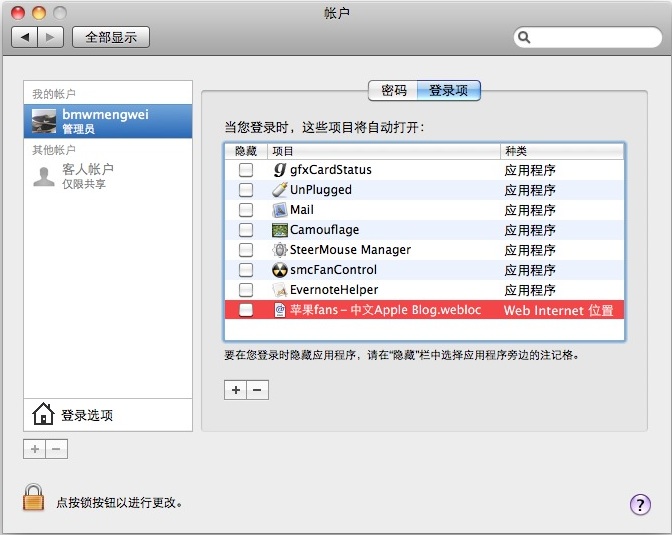Add a login item with plus button
Viewport: 672px width, 535px height.
235,390
